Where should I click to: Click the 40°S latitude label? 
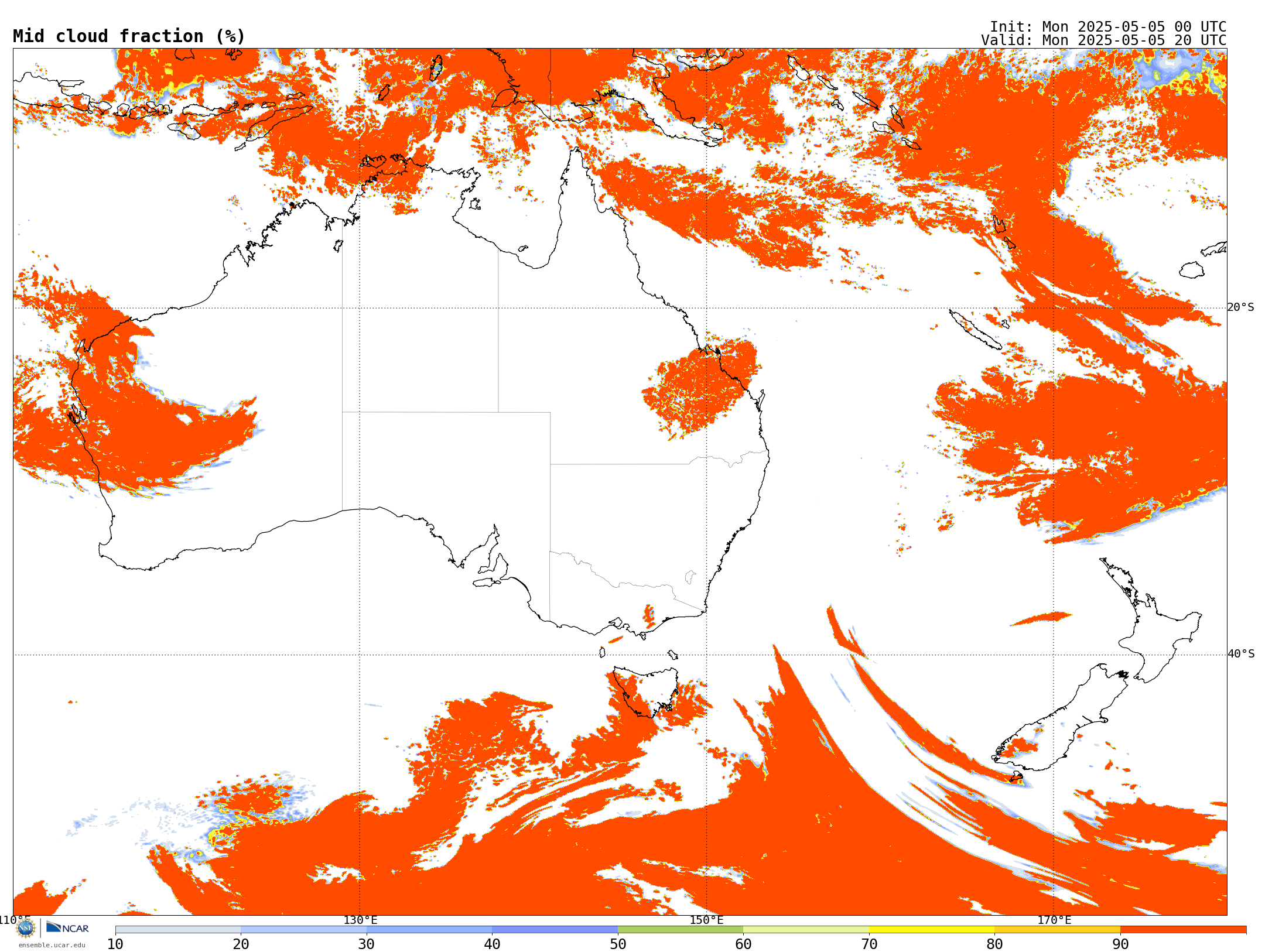click(1241, 654)
